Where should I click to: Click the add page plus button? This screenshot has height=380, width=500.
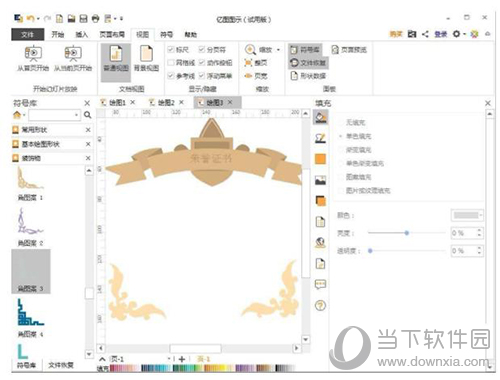(182, 359)
